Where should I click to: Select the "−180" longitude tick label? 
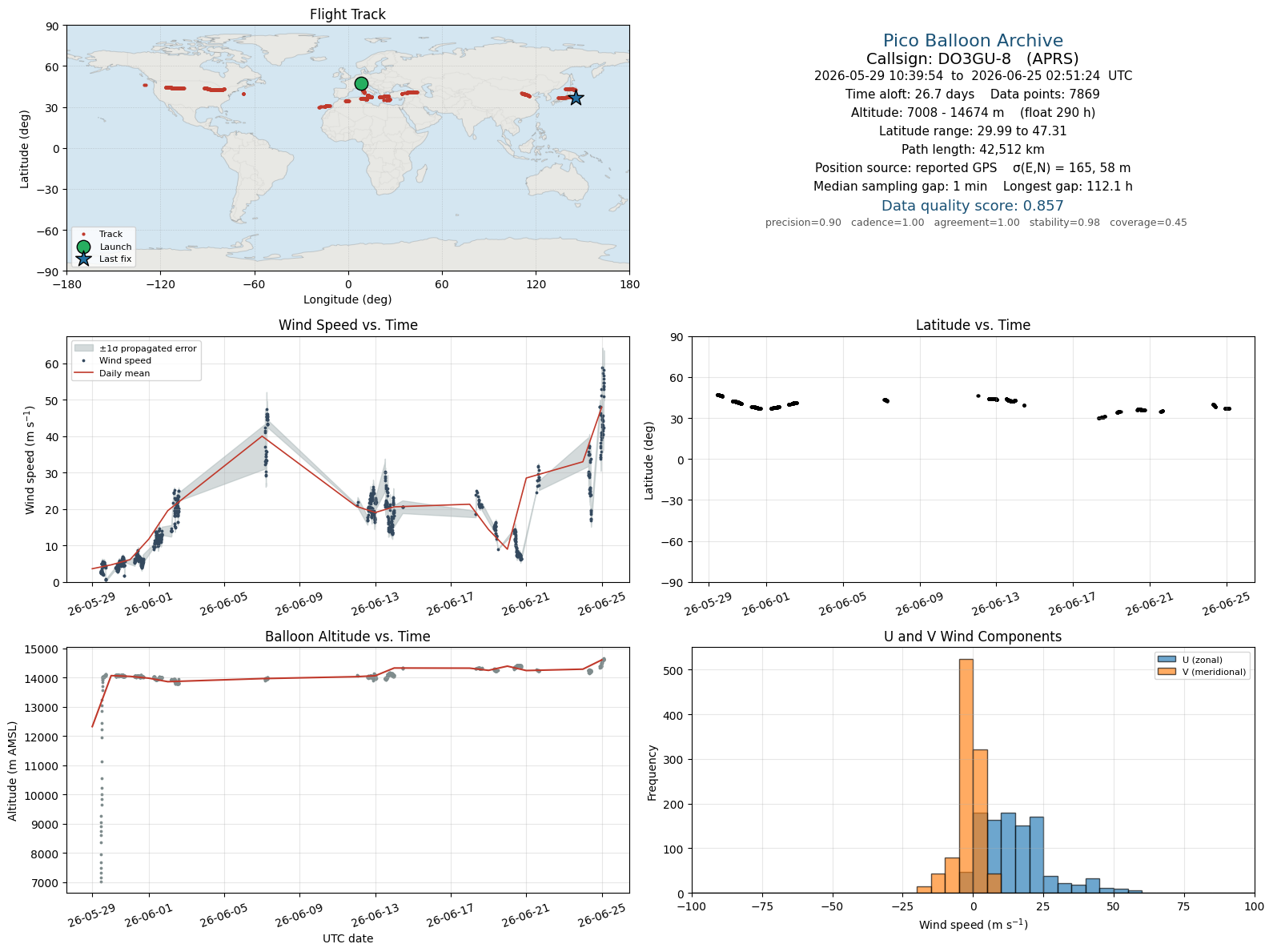[x=66, y=284]
